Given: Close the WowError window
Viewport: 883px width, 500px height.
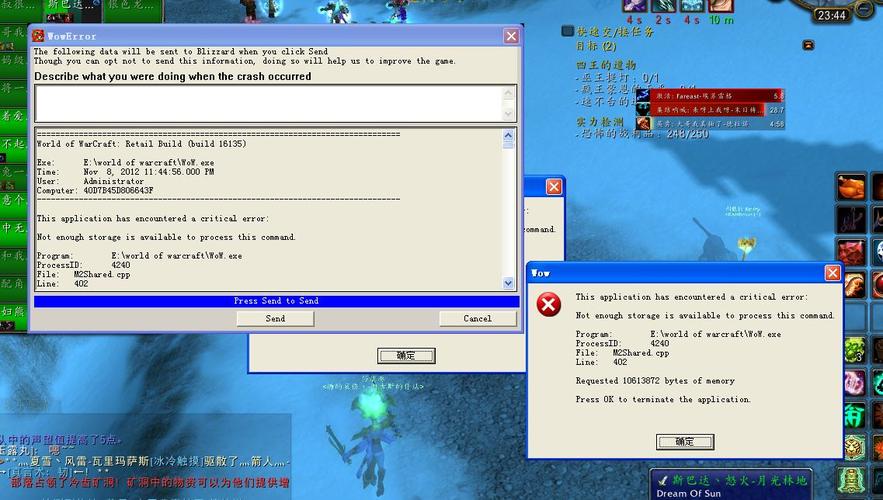Looking at the screenshot, I should tap(511, 36).
